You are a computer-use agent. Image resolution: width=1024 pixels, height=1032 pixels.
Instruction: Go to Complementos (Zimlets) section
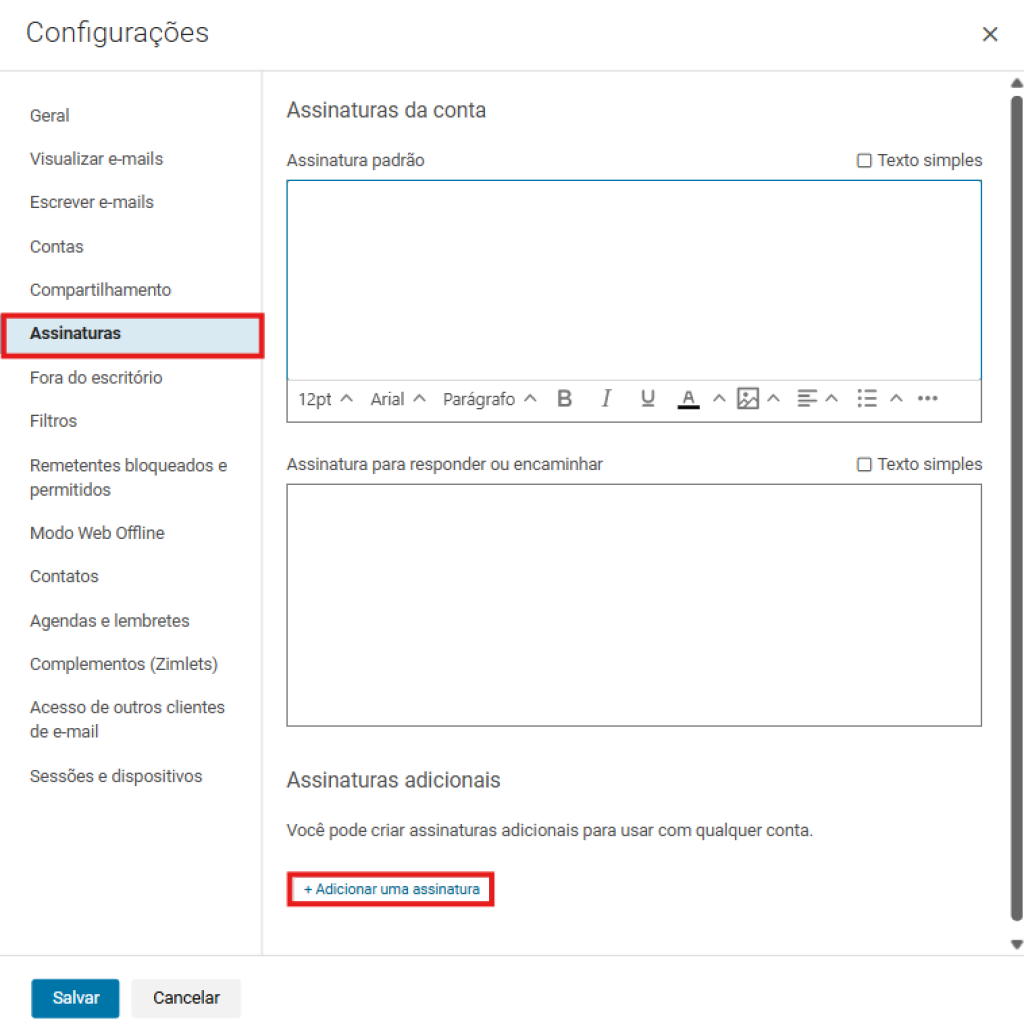pos(124,664)
